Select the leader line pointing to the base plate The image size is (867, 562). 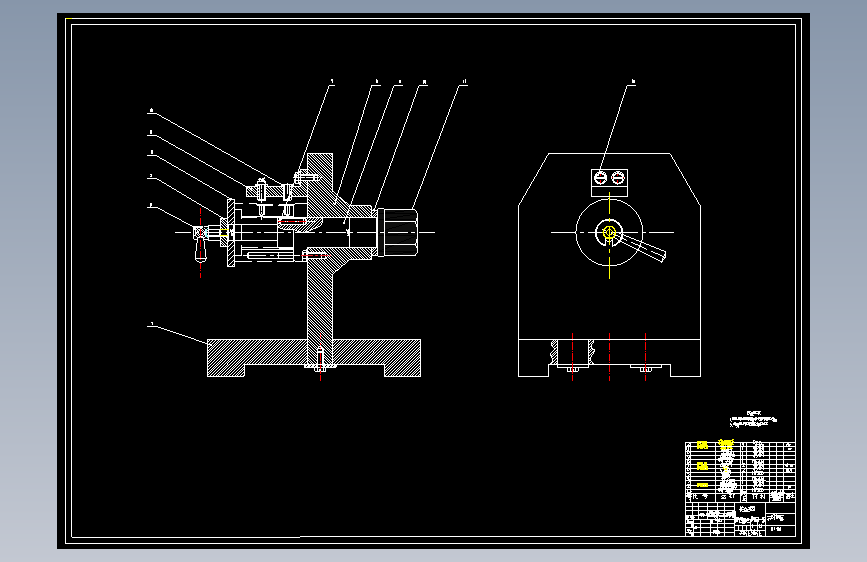180,335
